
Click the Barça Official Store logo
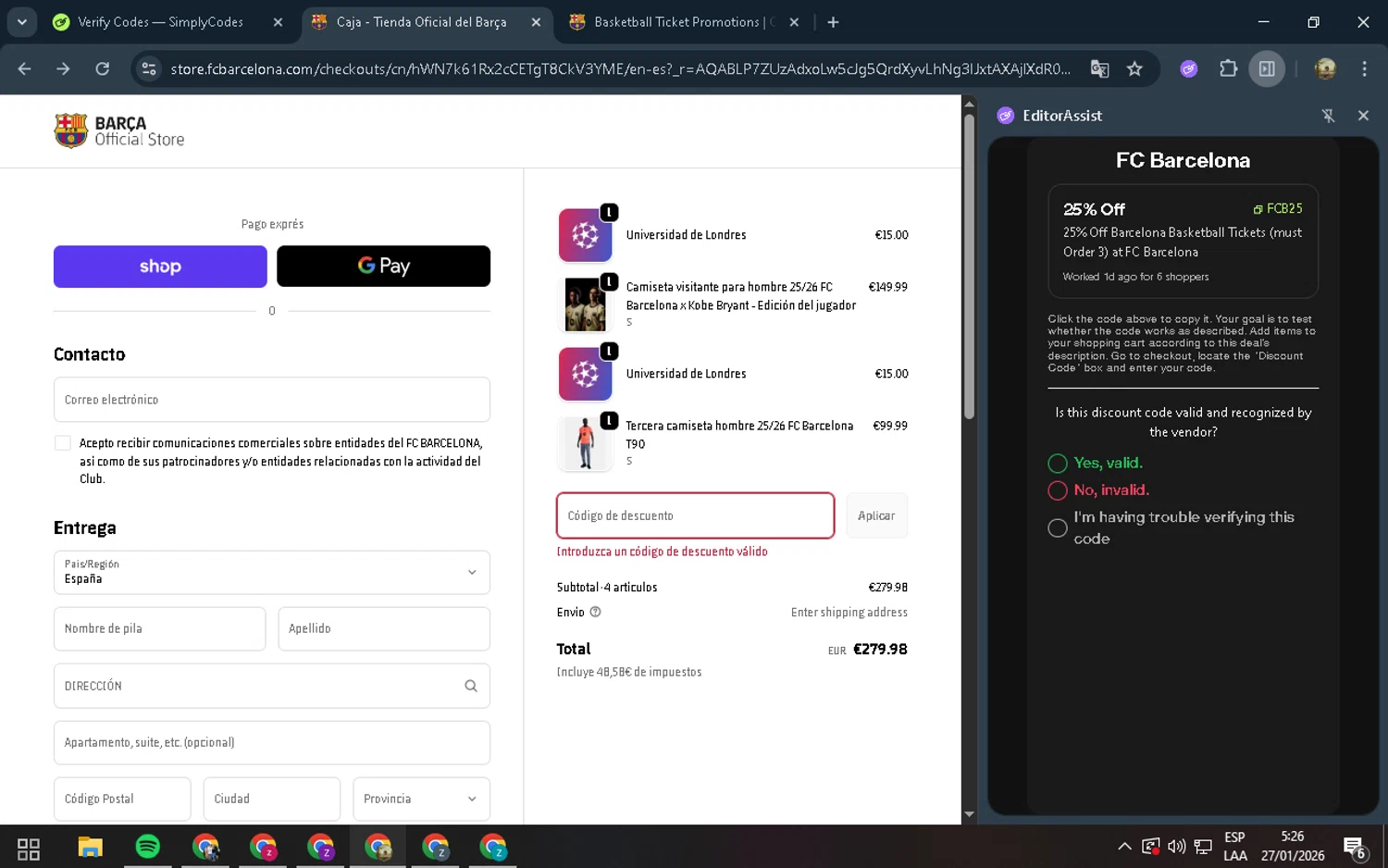coord(119,131)
